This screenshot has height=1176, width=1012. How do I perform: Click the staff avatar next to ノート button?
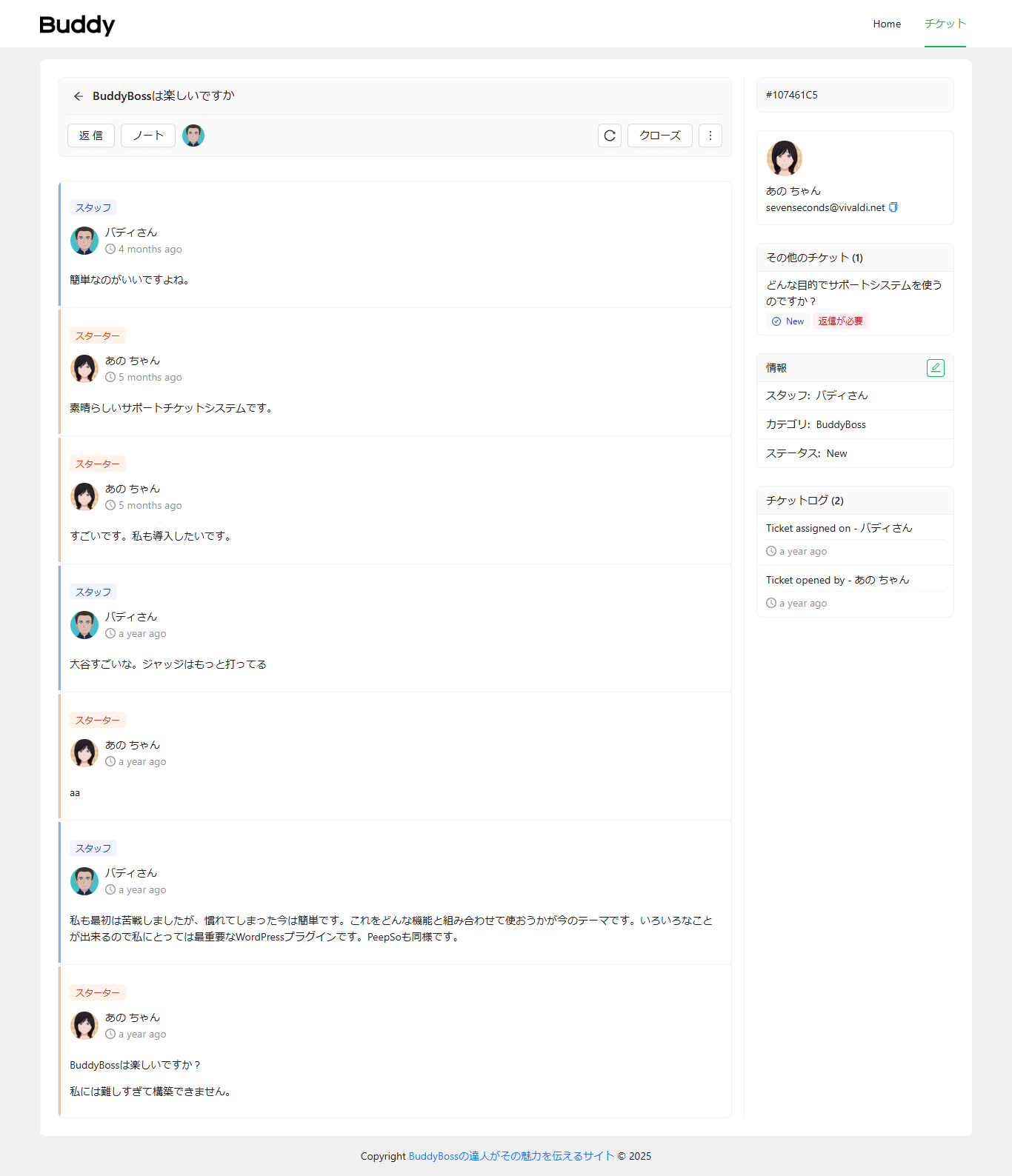click(x=193, y=136)
